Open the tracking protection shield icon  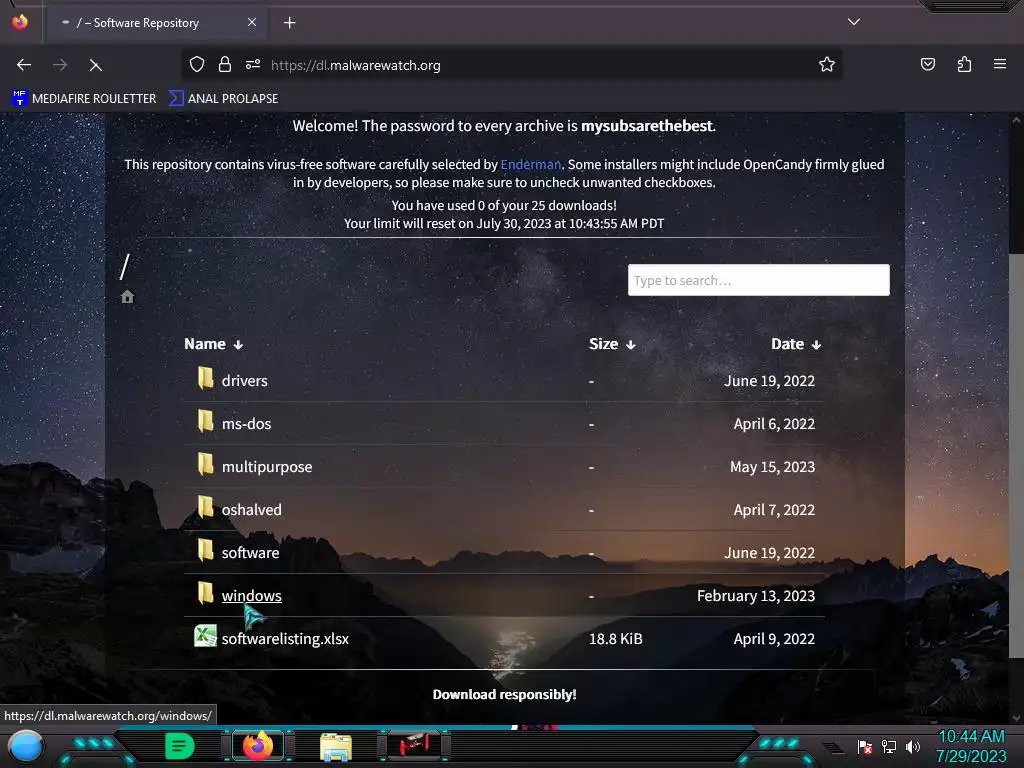(197, 64)
